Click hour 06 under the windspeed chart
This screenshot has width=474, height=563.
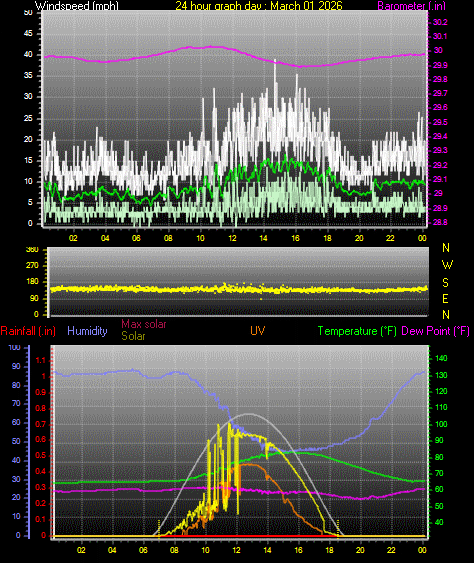136,238
